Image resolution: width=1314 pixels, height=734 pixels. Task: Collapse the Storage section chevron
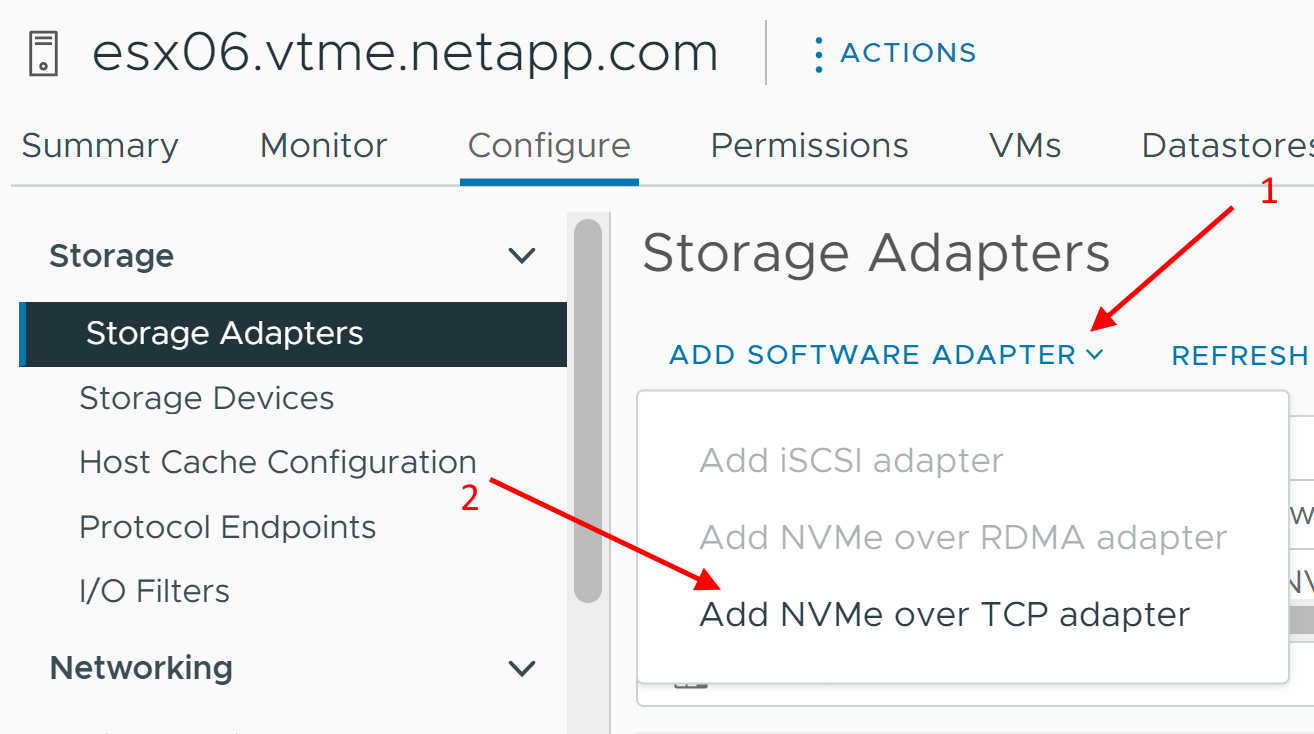click(522, 257)
